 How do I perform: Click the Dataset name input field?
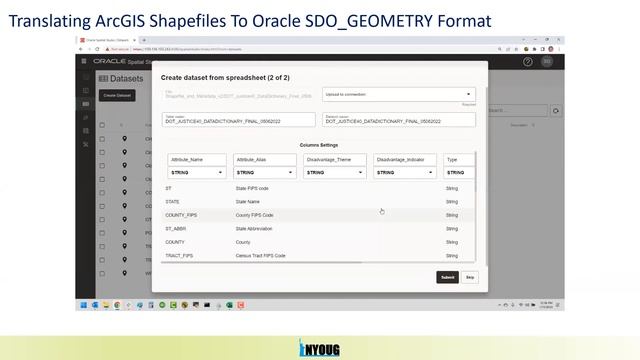pos(399,120)
